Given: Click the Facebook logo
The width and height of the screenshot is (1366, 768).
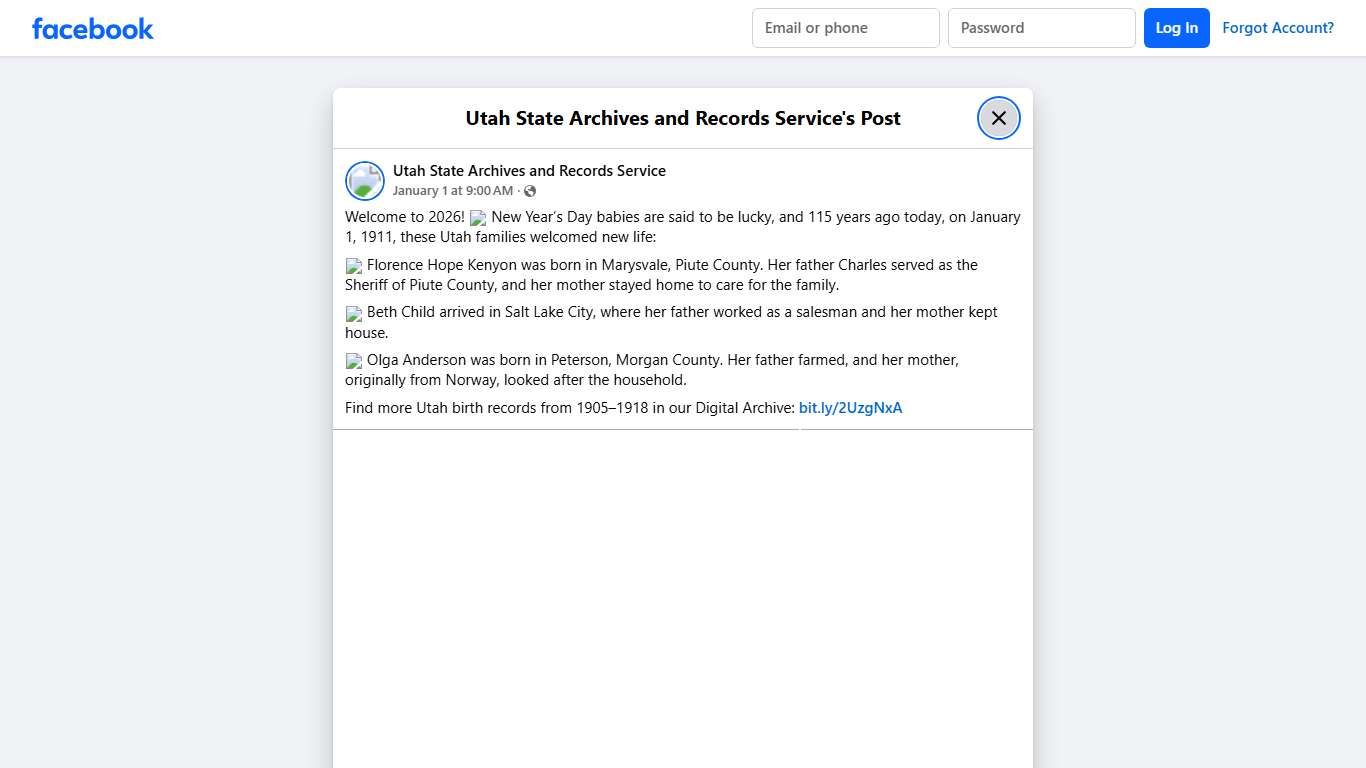Looking at the screenshot, I should click(x=93, y=28).
